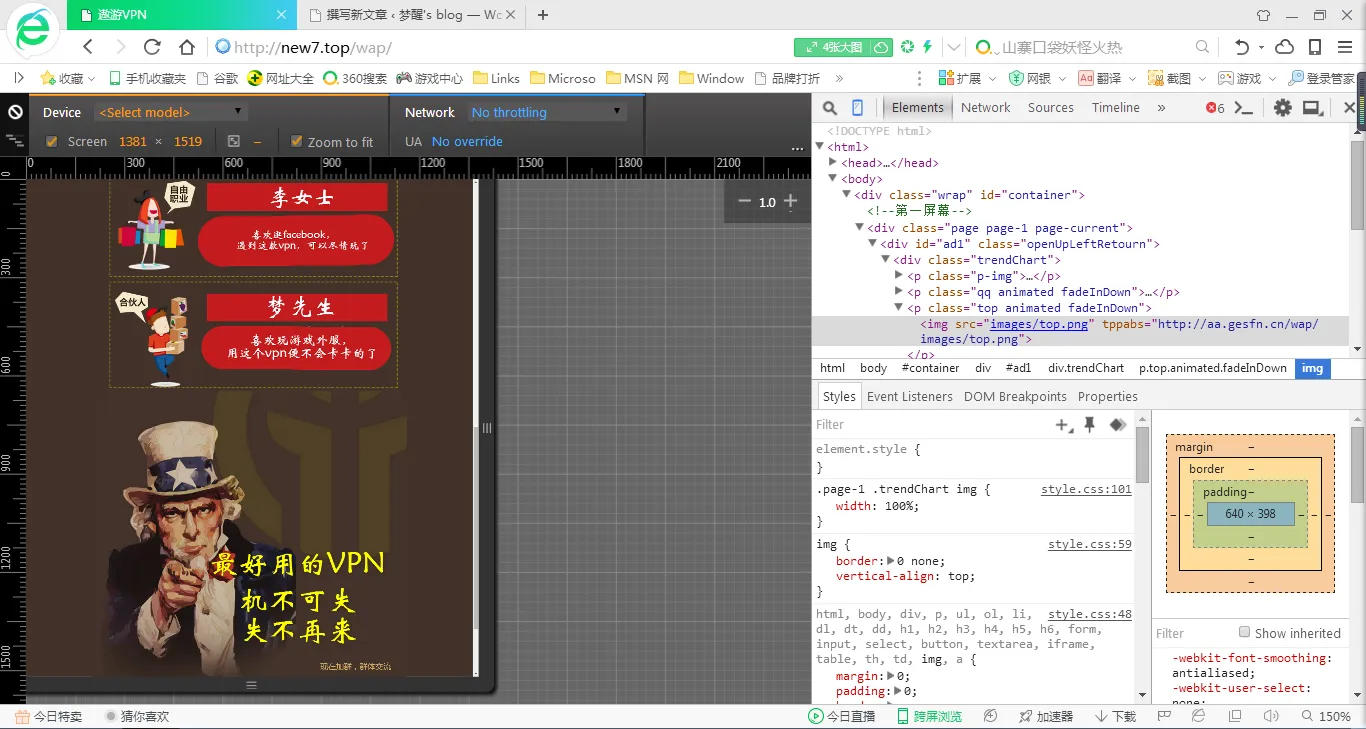Image resolution: width=1366 pixels, height=729 pixels.
Task: Open the style.css:48 source link
Action: (x=1090, y=614)
